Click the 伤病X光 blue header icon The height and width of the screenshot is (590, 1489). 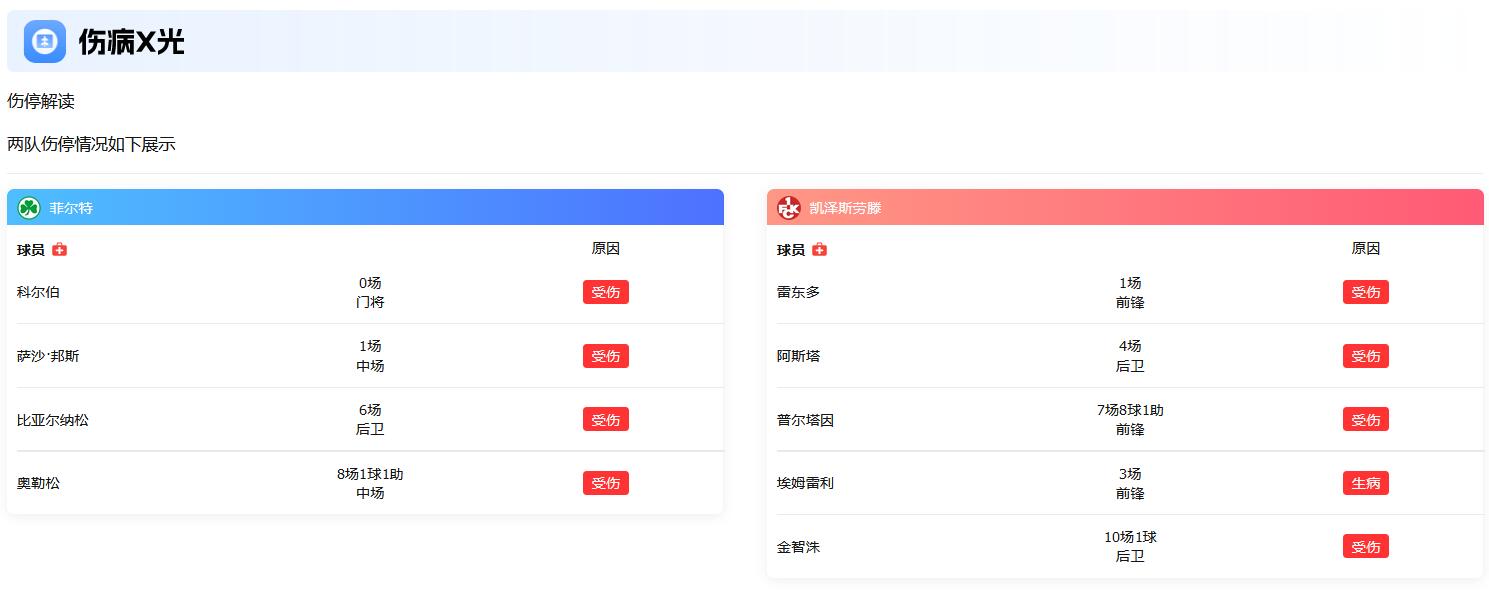44,42
